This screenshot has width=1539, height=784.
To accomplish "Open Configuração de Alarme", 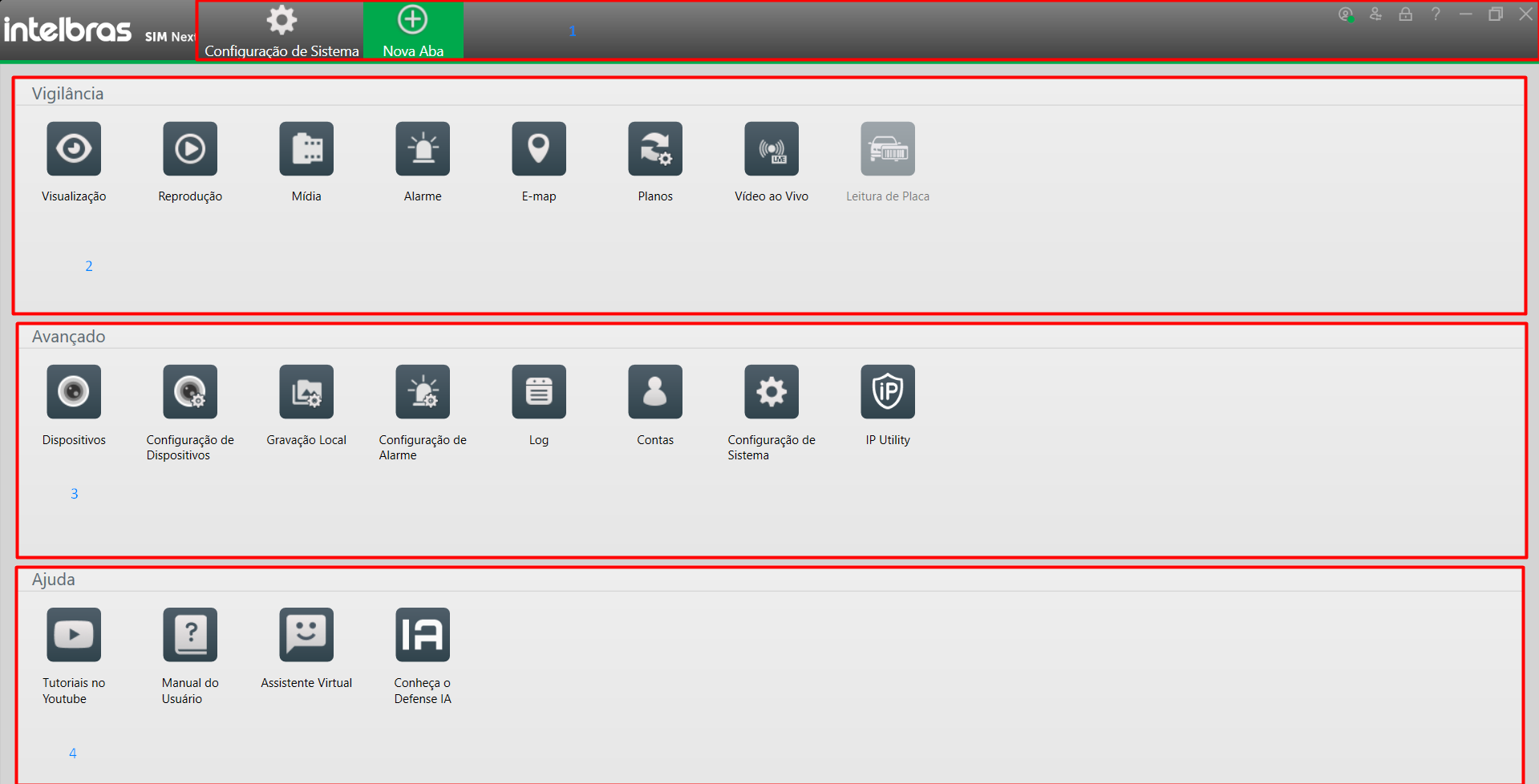I will point(423,392).
